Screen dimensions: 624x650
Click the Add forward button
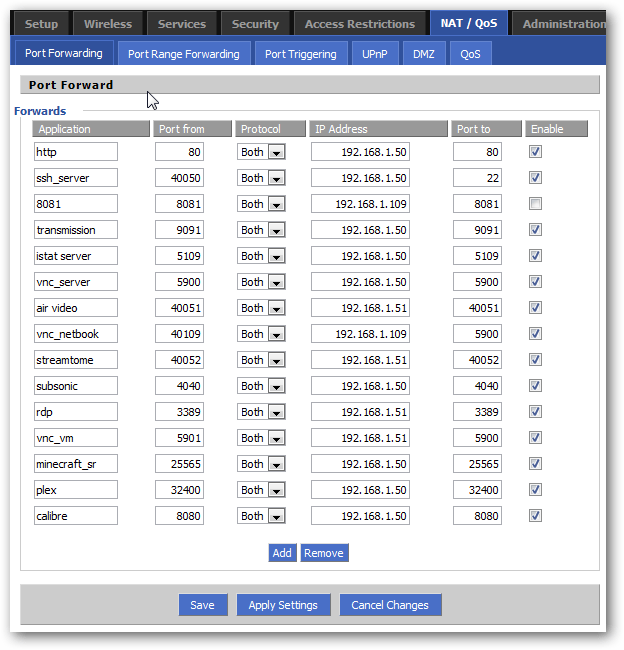(282, 553)
